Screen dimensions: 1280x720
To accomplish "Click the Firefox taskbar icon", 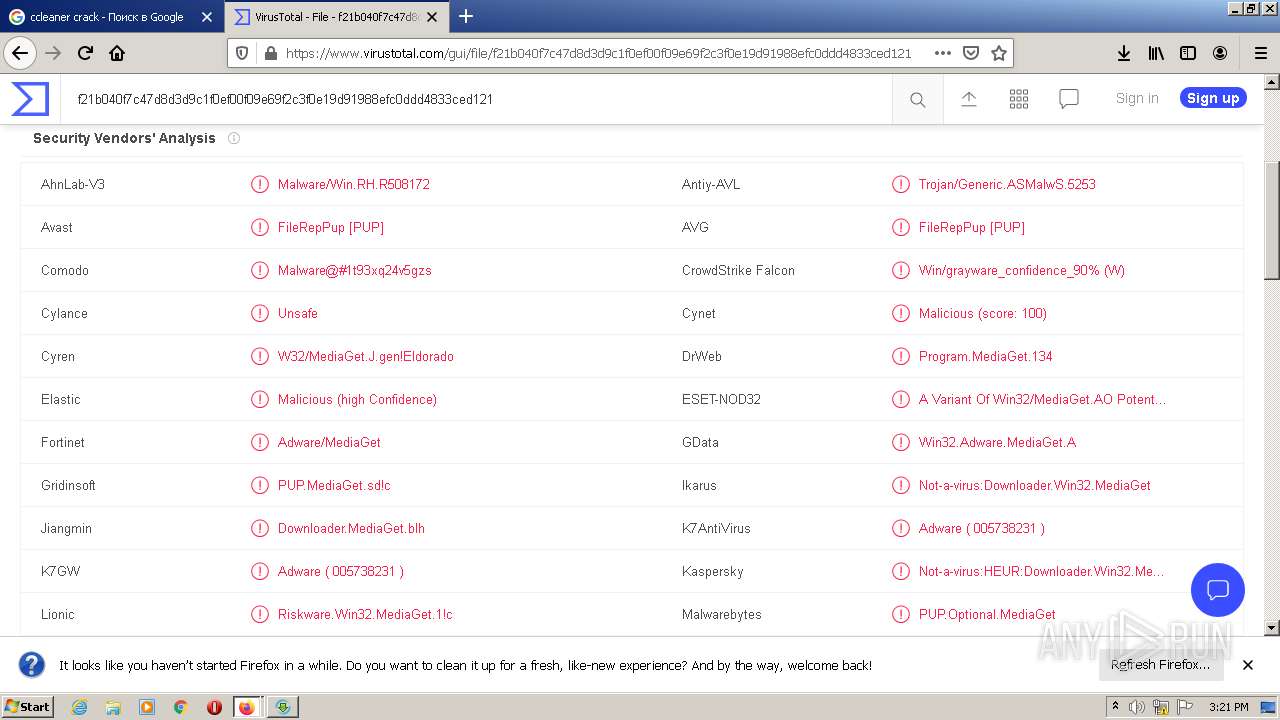I will 246,707.
